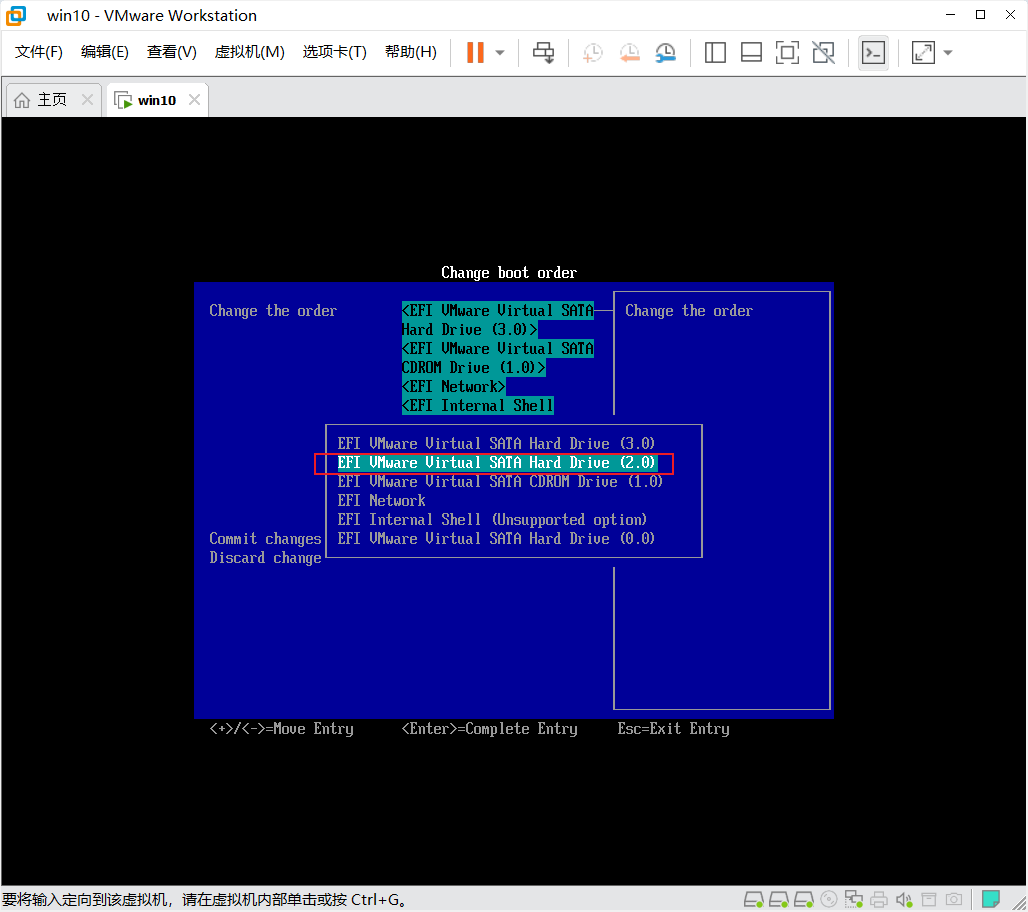Select popup entry EFI Internal Shell (Unsupported option)

click(x=492, y=520)
